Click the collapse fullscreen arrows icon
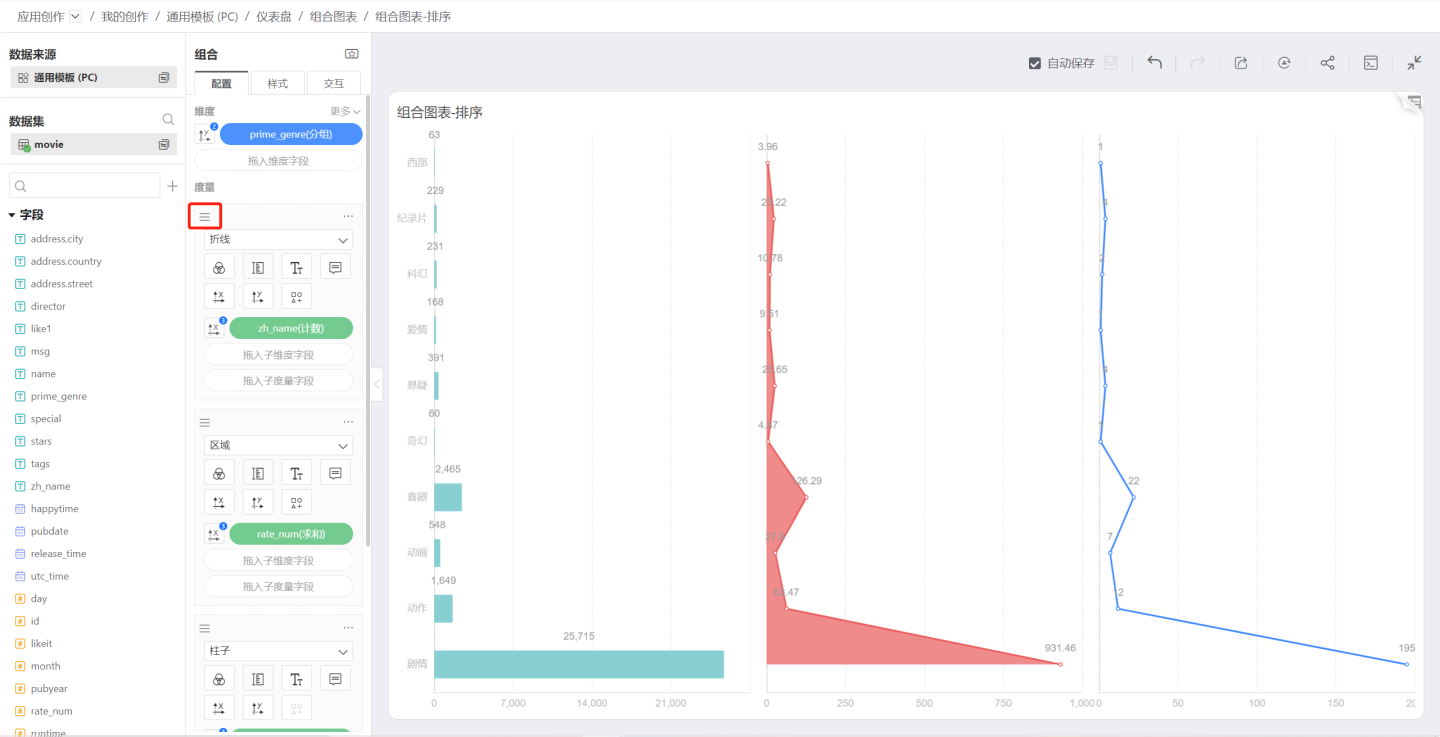The width and height of the screenshot is (1440, 737). (x=1414, y=63)
